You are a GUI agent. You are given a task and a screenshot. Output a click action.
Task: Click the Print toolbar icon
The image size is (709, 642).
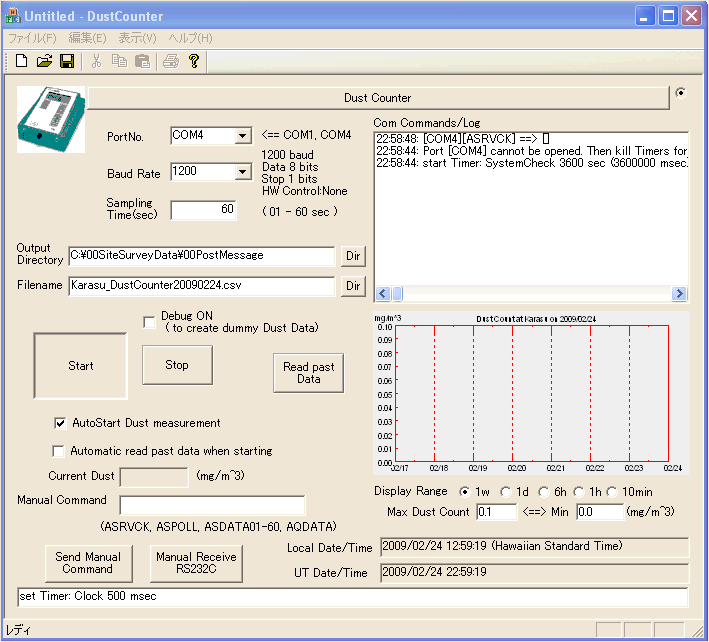click(x=171, y=61)
